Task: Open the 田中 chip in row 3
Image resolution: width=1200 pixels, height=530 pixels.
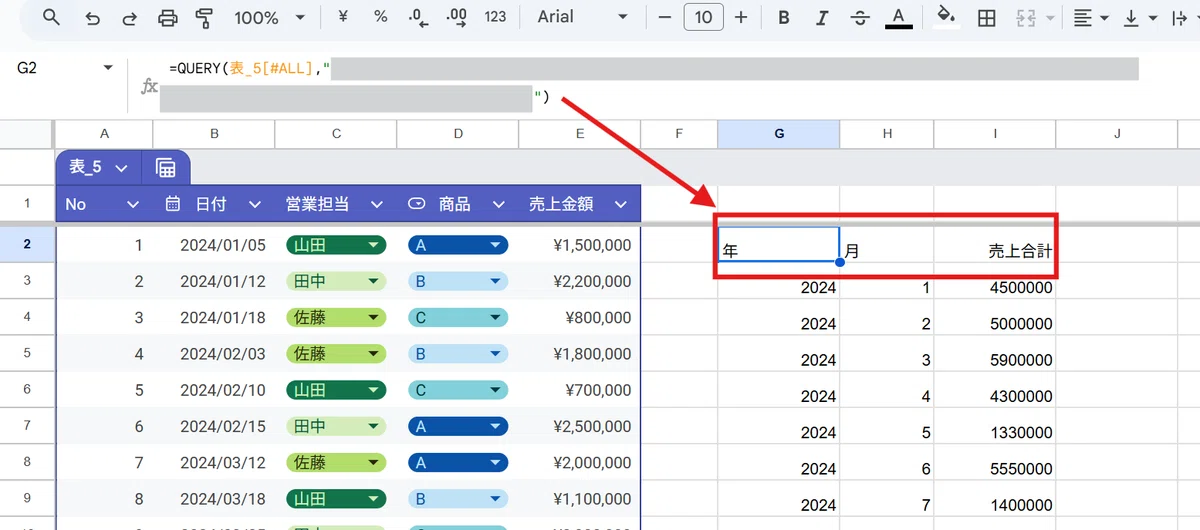Action: (x=336, y=282)
